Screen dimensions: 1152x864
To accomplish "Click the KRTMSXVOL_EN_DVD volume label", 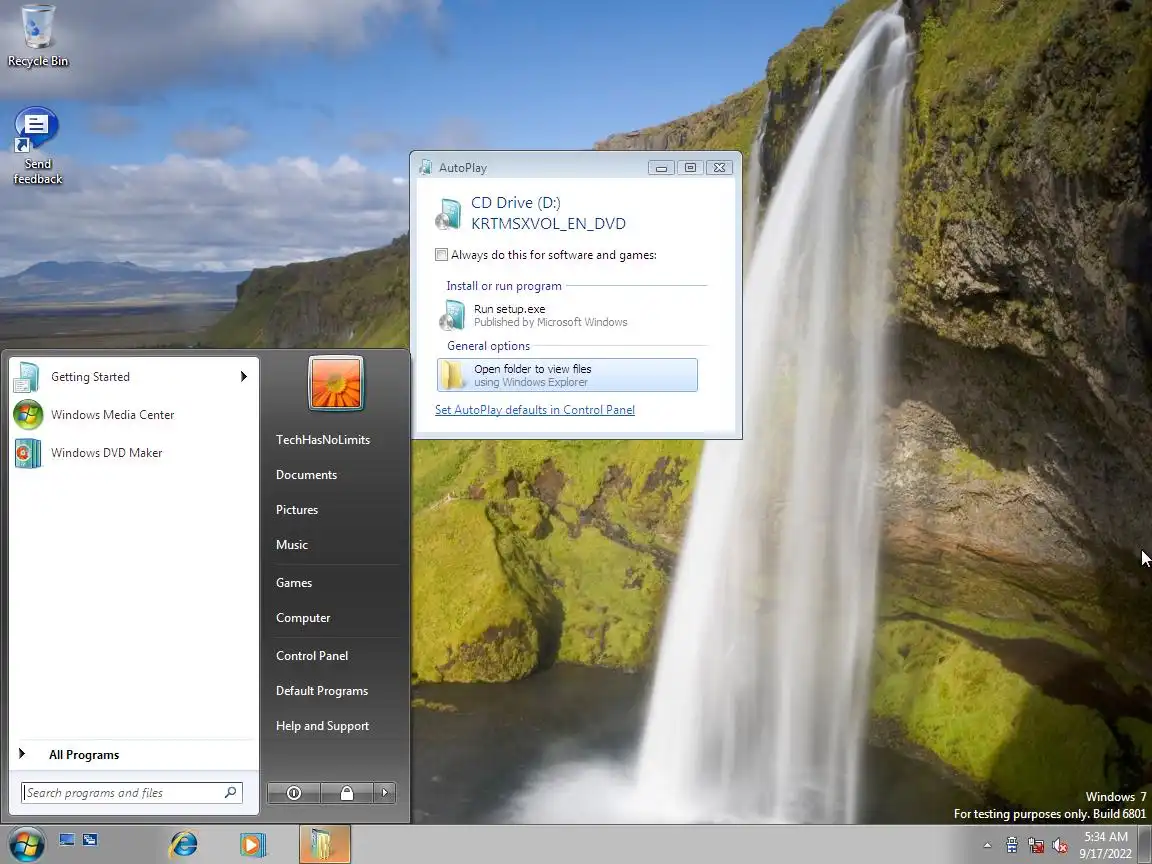I will tap(548, 223).
